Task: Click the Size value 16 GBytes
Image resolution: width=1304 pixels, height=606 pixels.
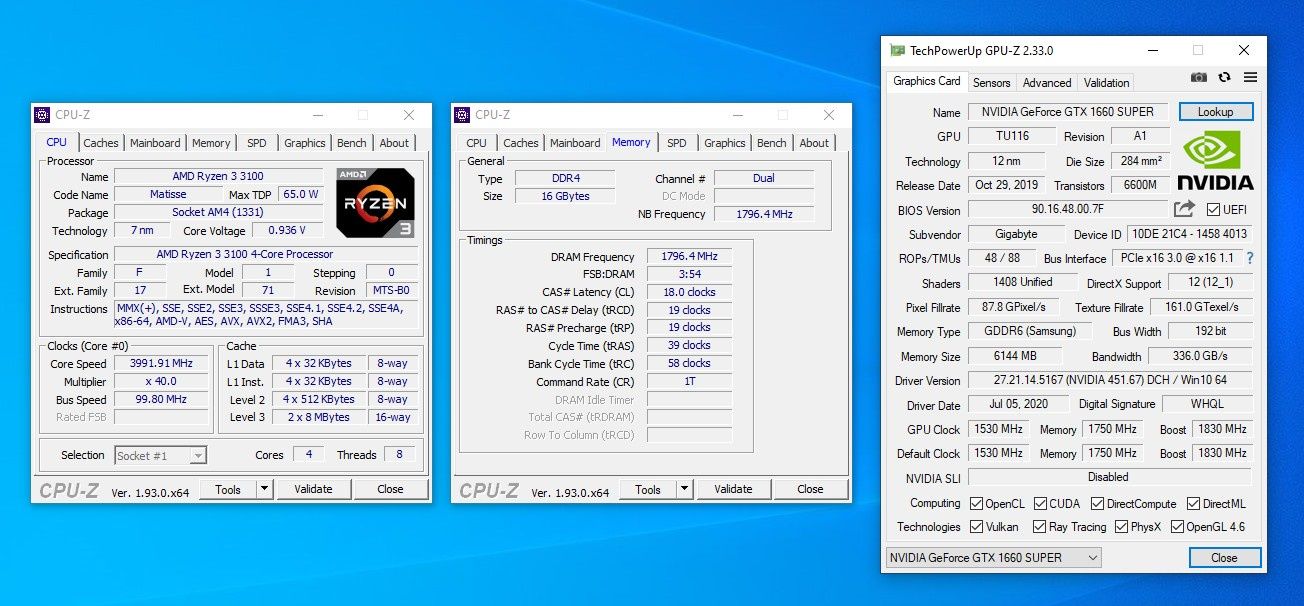Action: click(x=564, y=196)
